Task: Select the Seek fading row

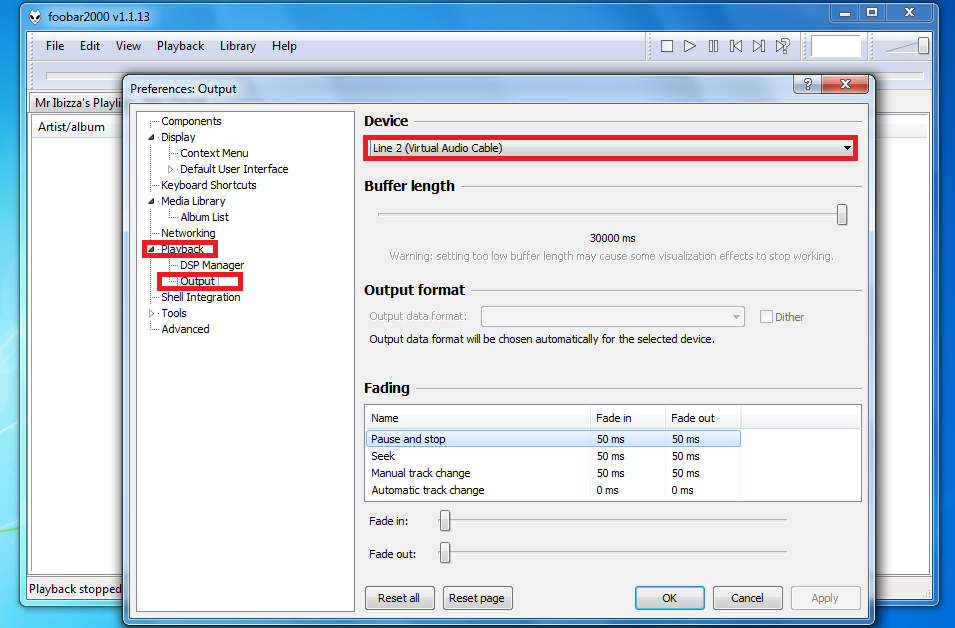Action: coord(553,456)
